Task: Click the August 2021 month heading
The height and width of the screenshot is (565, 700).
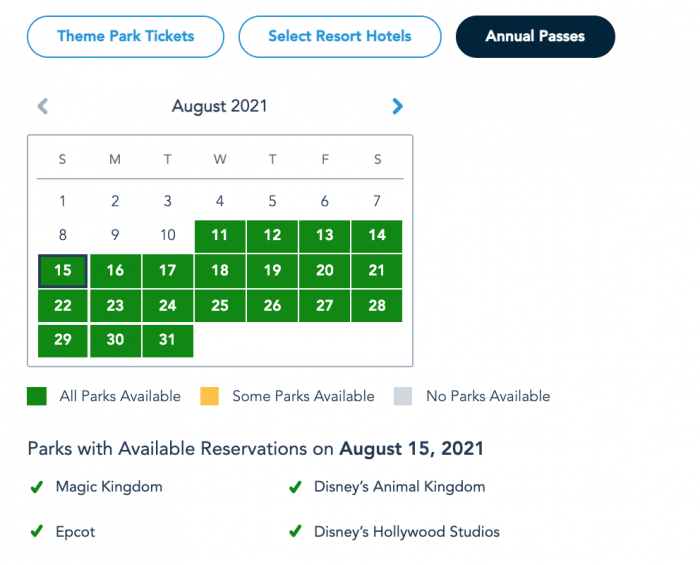Action: click(x=220, y=106)
